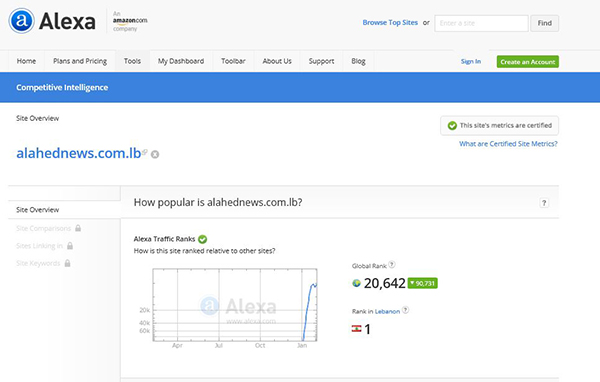Click the gray remove icon next to site name
The width and height of the screenshot is (600, 382).
point(155,154)
